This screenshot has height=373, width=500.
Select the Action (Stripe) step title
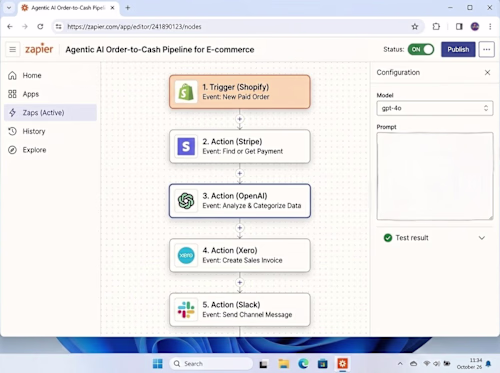click(232, 141)
